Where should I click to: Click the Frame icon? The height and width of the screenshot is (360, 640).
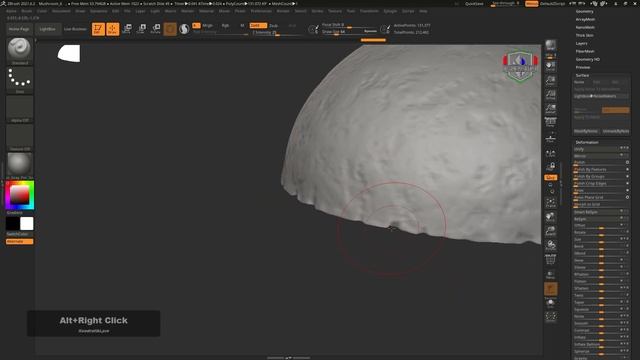tap(551, 202)
